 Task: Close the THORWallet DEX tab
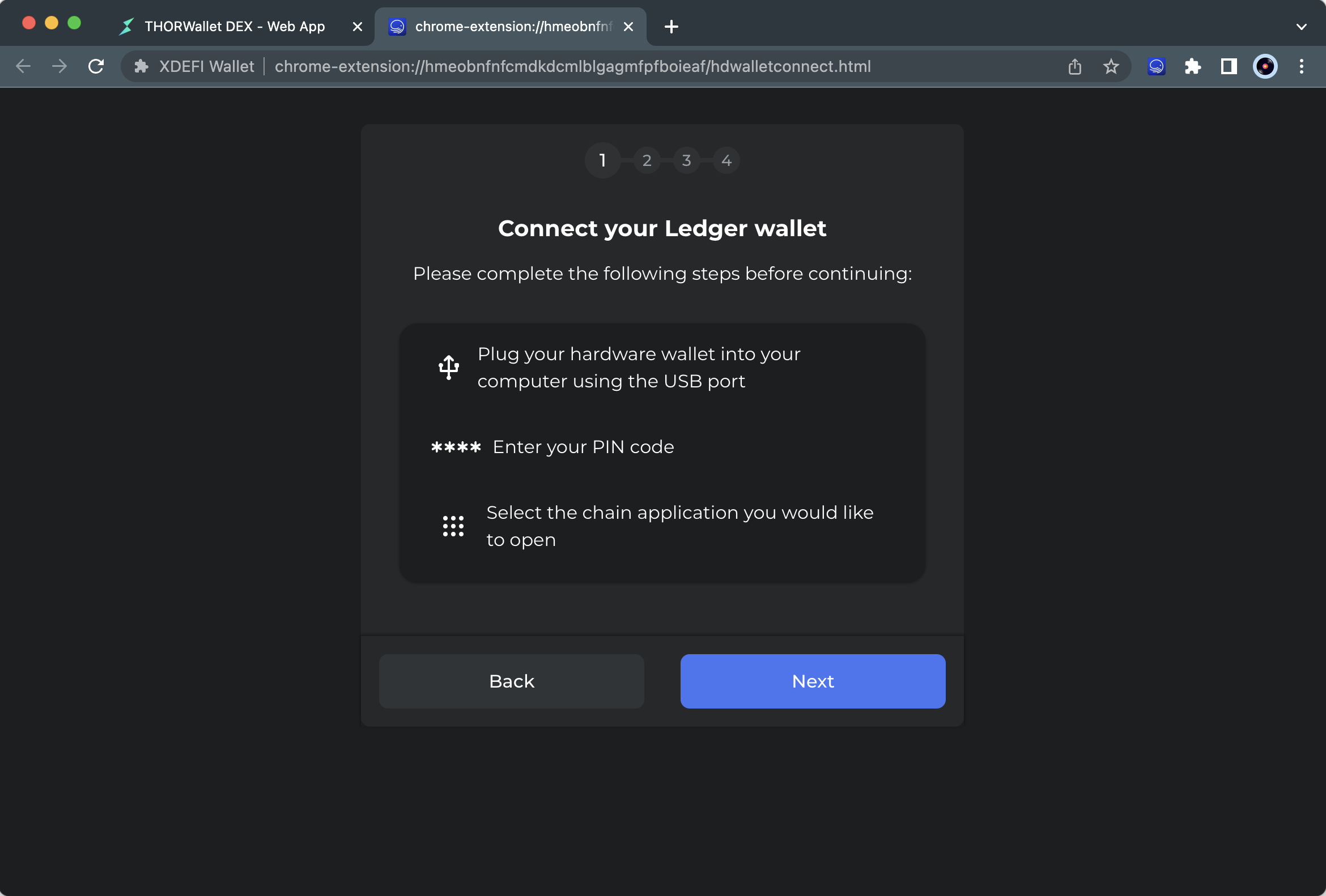coord(357,27)
